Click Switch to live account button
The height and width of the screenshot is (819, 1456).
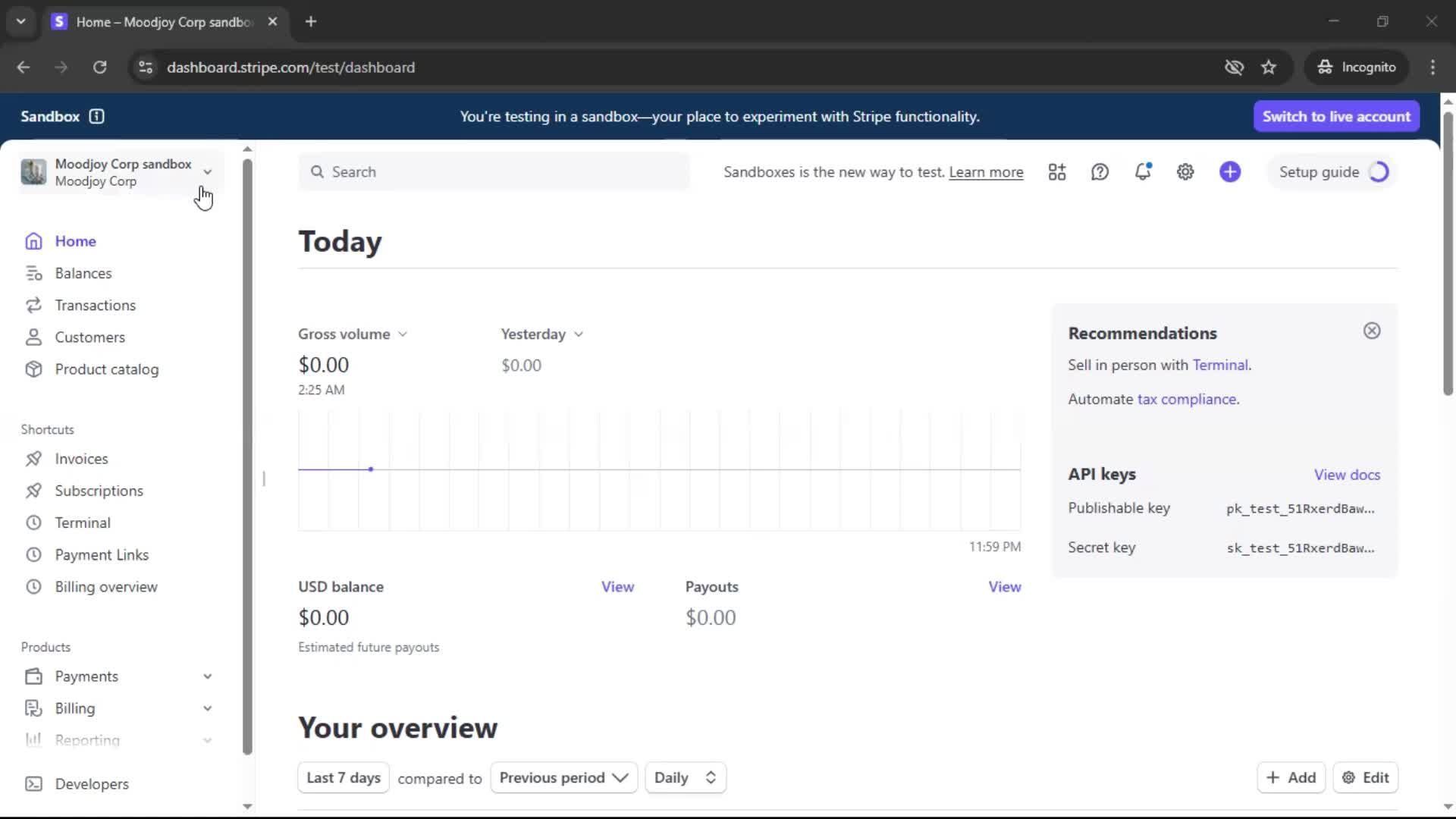(1336, 116)
